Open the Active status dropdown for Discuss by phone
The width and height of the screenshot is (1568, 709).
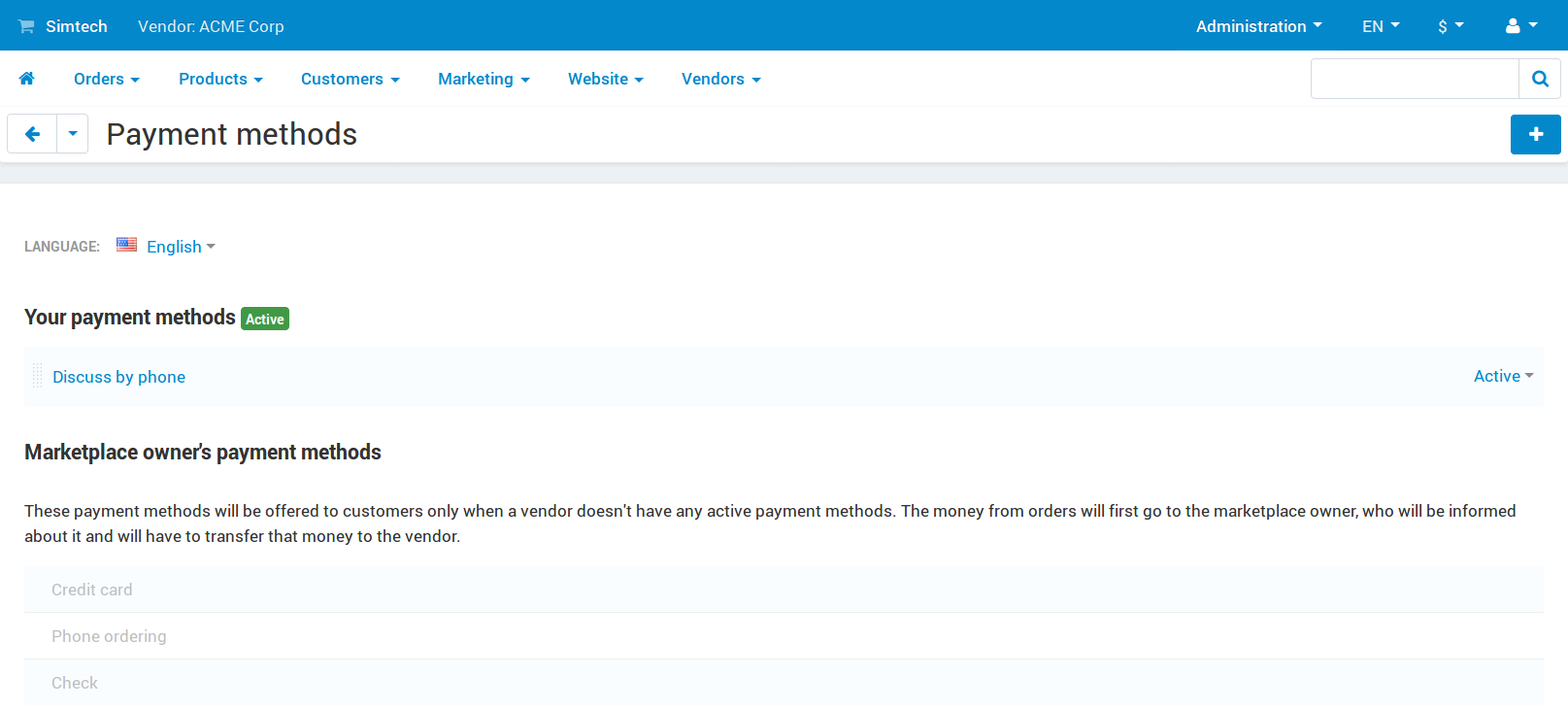[1503, 376]
